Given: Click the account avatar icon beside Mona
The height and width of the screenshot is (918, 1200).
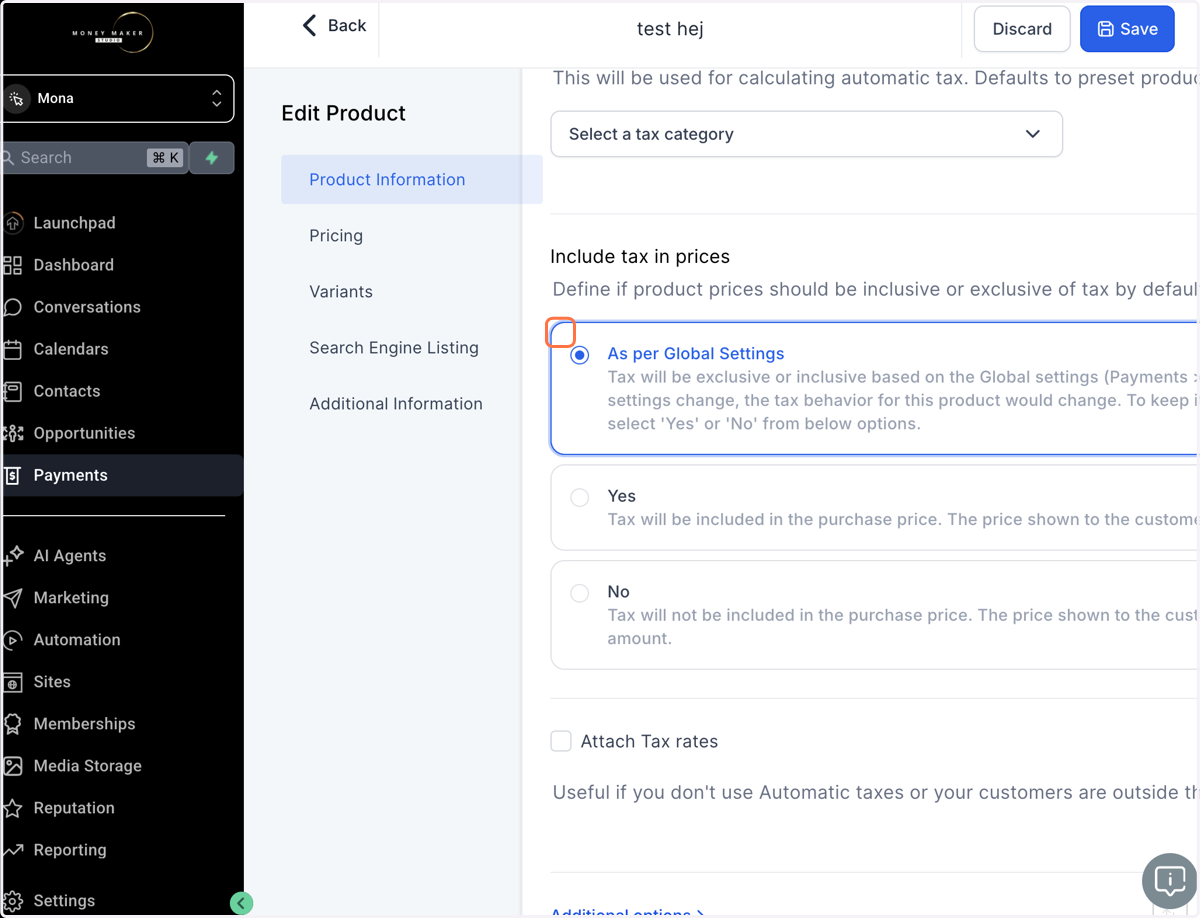Looking at the screenshot, I should [17, 98].
